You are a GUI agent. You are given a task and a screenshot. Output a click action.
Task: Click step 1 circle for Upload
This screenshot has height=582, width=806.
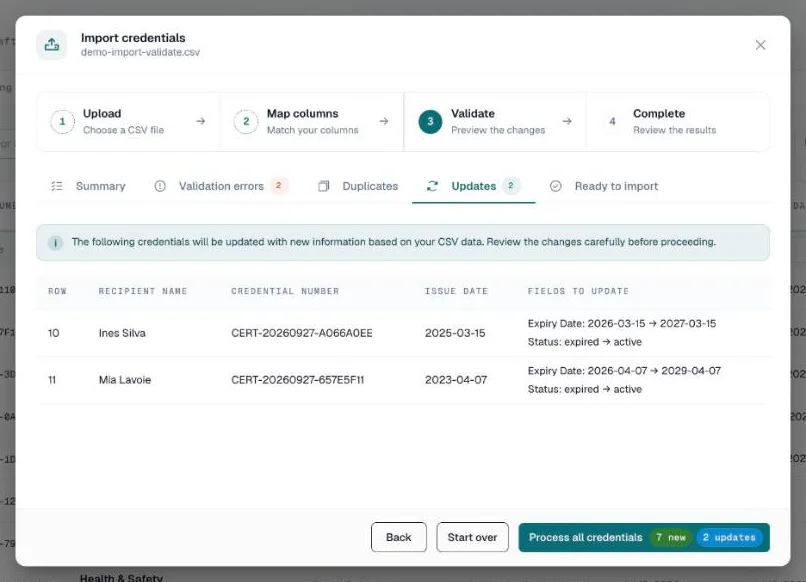pyautogui.click(x=62, y=121)
